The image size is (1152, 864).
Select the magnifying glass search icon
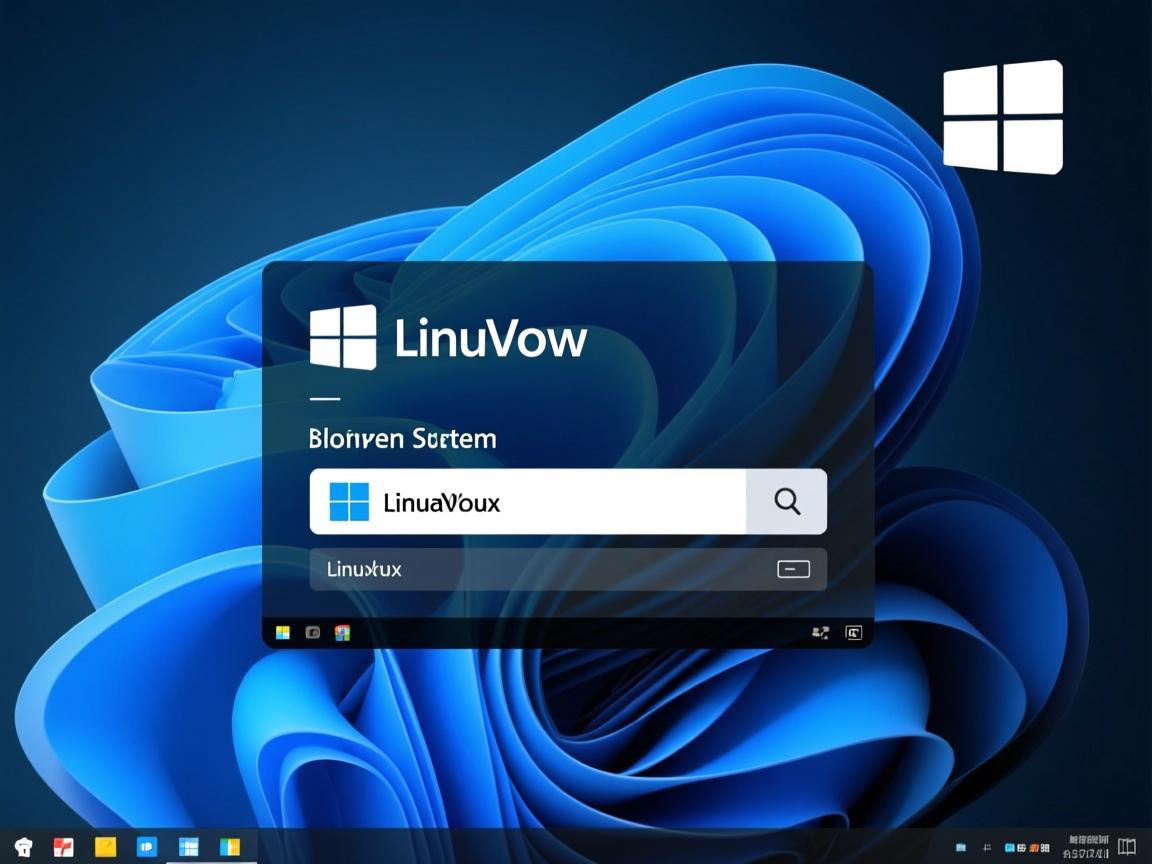(x=786, y=502)
